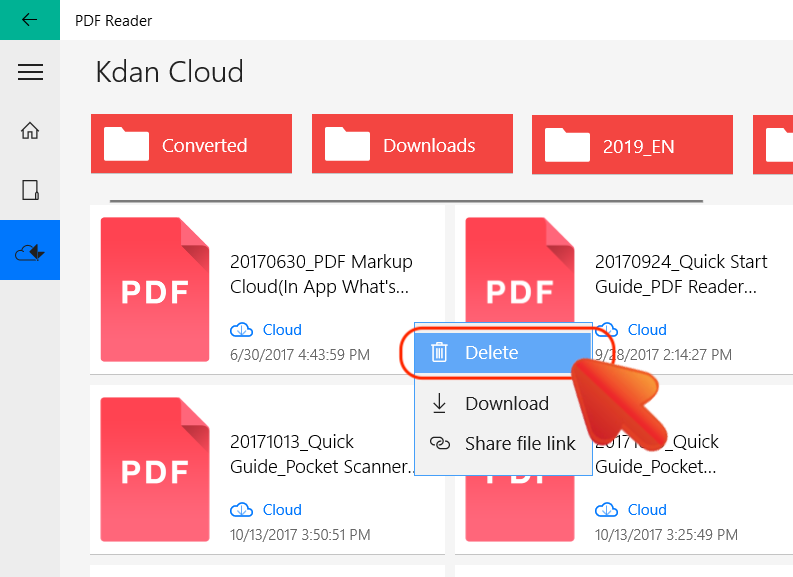Click the Kdan Cloud page heading
The width and height of the screenshot is (793, 577).
(x=169, y=72)
